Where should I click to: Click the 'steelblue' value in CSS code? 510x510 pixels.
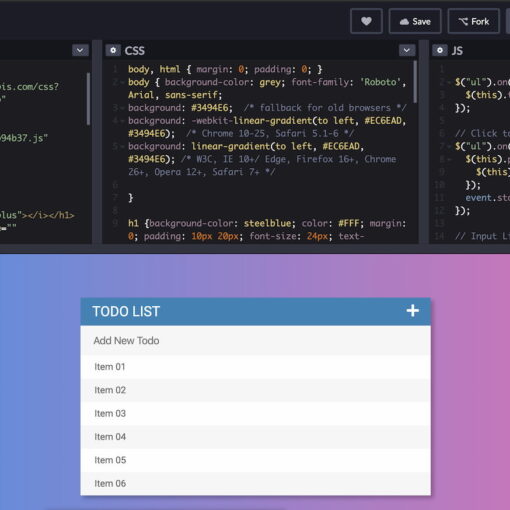point(269,223)
